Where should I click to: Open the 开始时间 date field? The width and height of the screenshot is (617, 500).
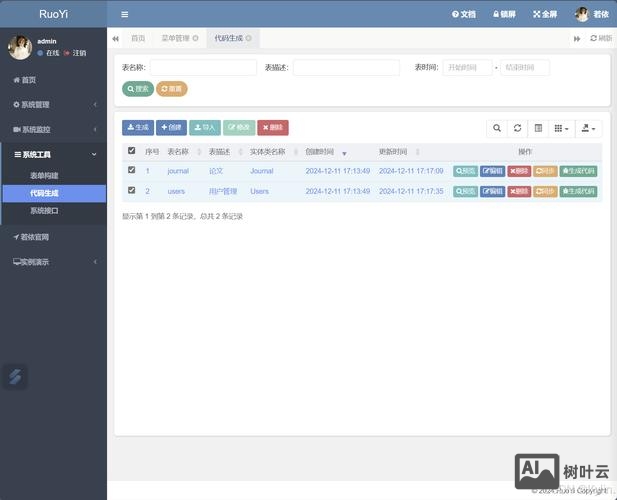(x=467, y=68)
